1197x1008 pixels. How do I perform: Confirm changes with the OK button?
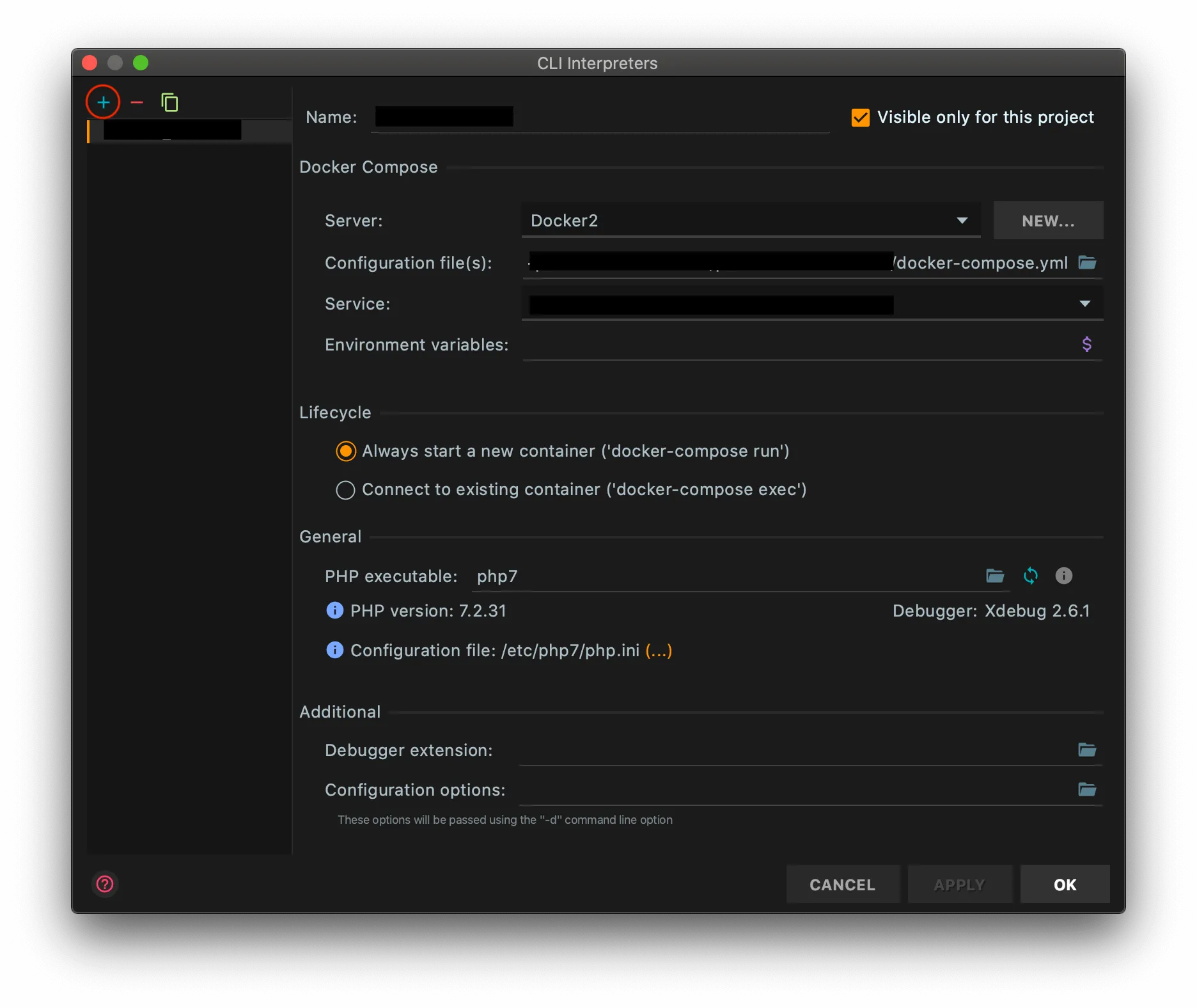1064,884
